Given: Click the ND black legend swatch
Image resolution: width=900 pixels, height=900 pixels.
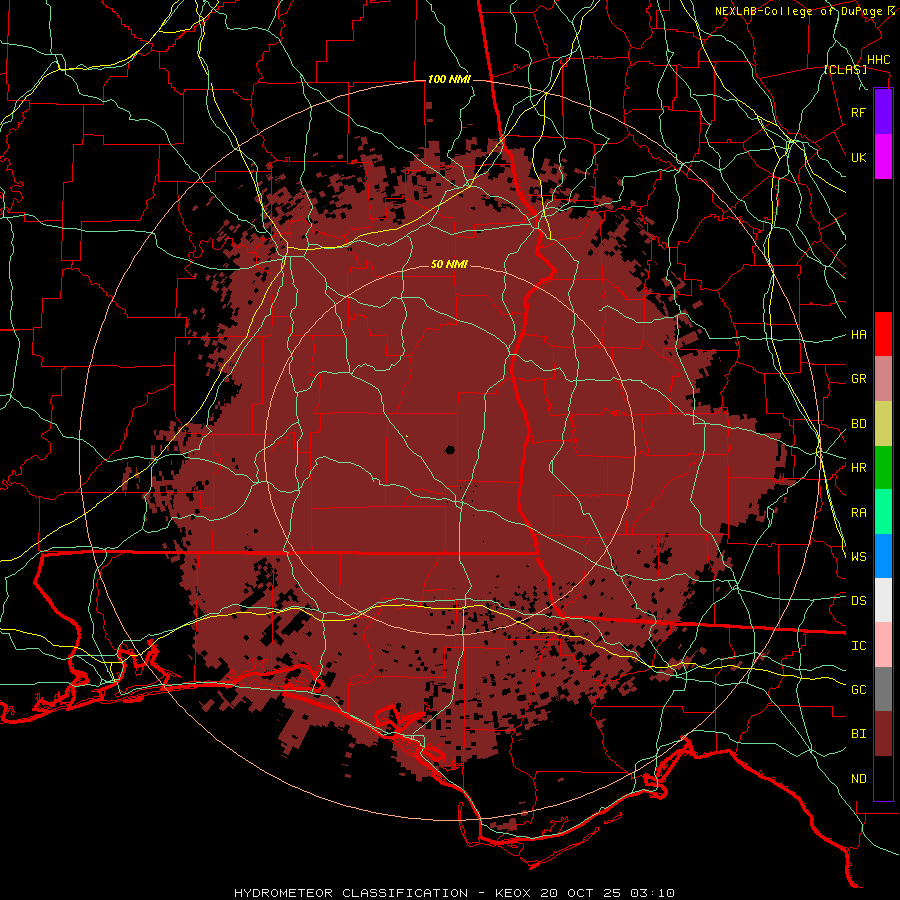Looking at the screenshot, I should (883, 778).
